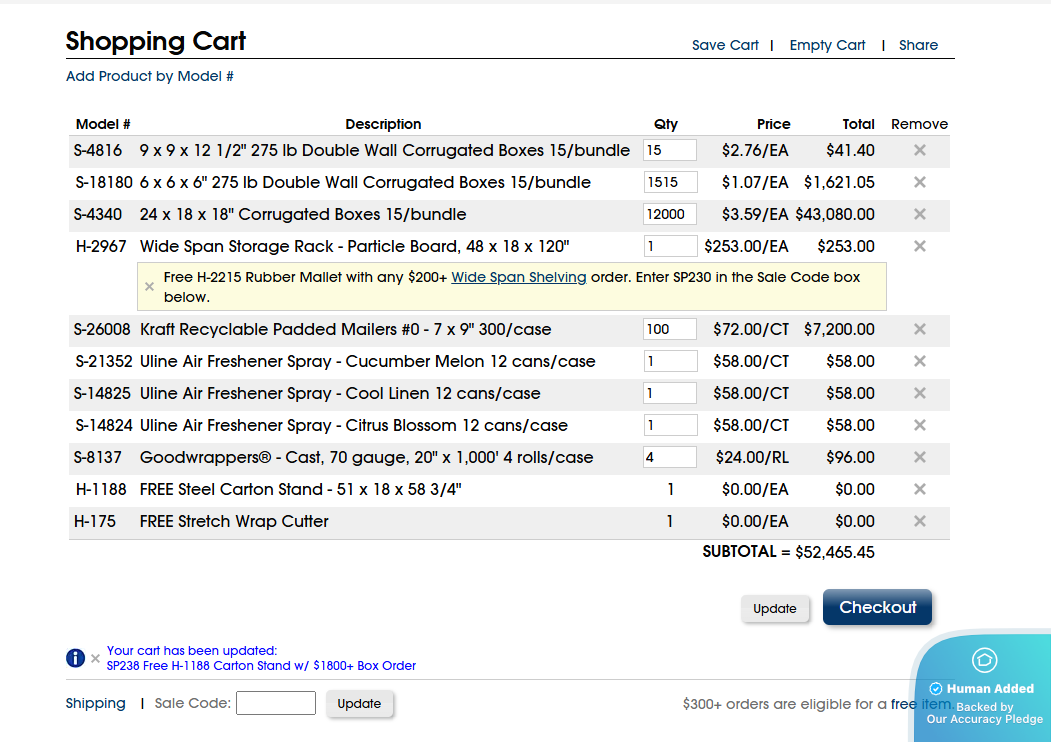The width and height of the screenshot is (1051, 742).
Task: Follow the Wide Span Shelving link
Action: [518, 277]
